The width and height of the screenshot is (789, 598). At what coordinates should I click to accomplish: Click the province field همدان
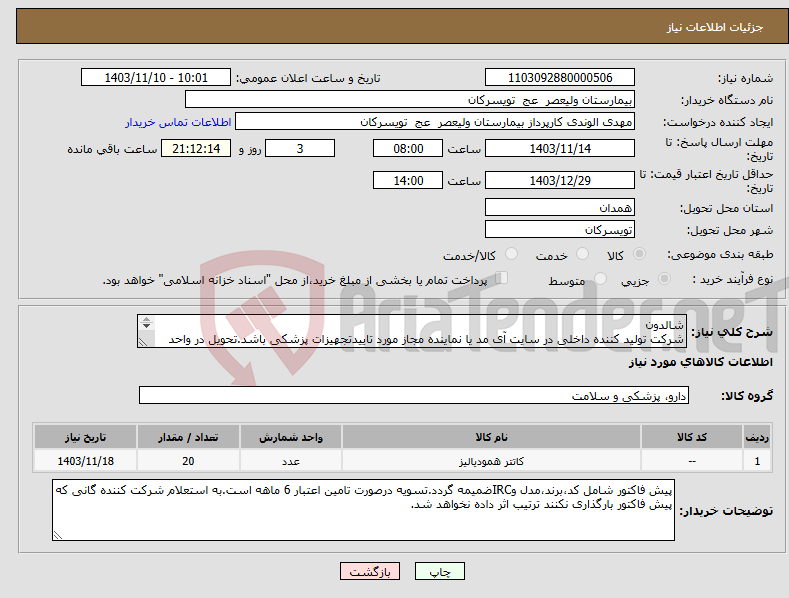(560, 207)
